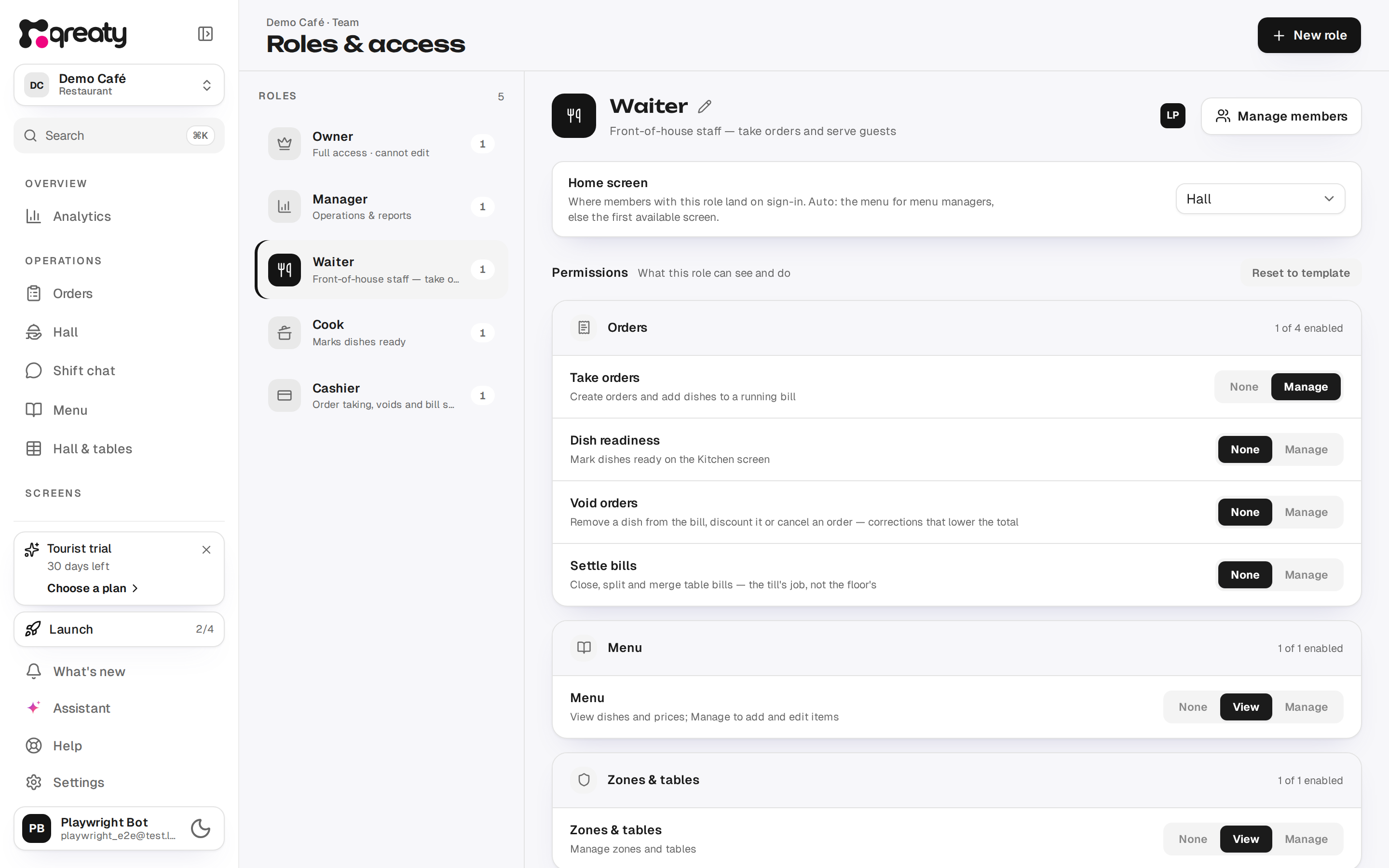
Task: Open Analytics from the sidebar
Action: tap(119, 217)
